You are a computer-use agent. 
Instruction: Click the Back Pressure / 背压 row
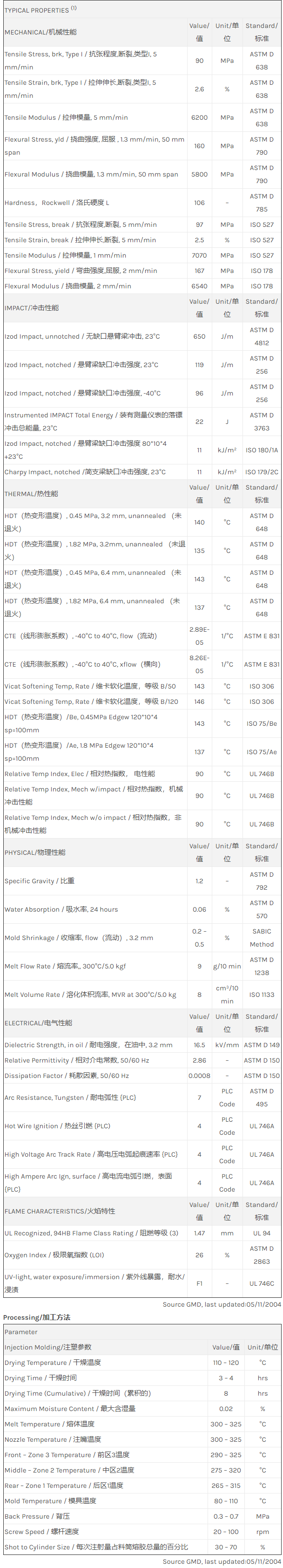(x=36, y=1516)
